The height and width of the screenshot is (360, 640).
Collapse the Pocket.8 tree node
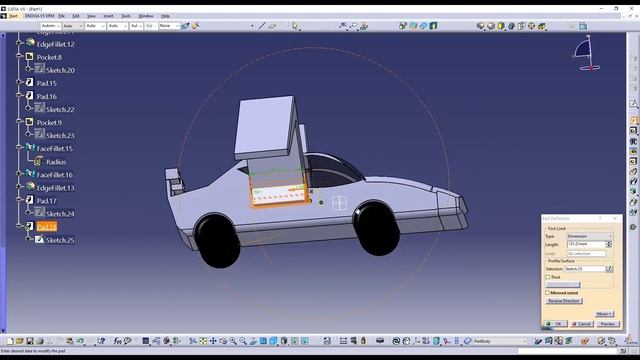point(19,56)
